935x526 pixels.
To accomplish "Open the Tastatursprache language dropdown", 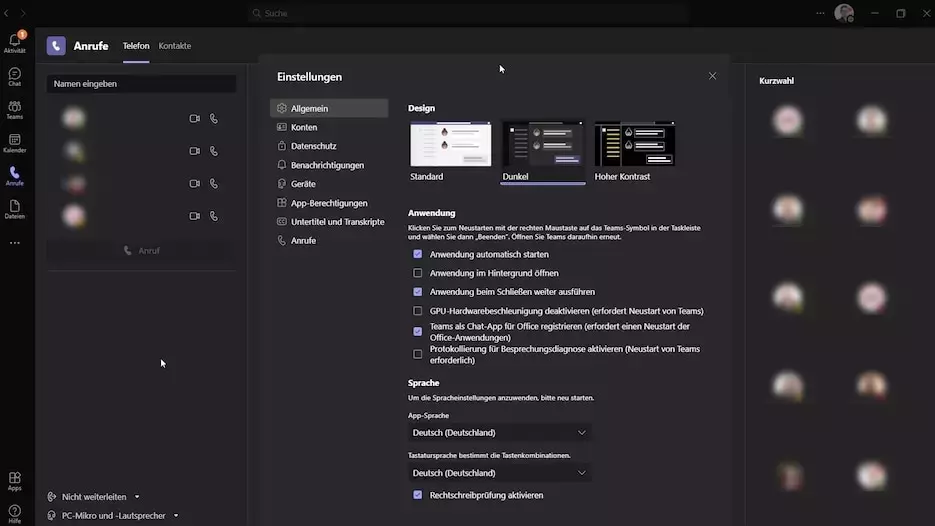I will coord(499,473).
